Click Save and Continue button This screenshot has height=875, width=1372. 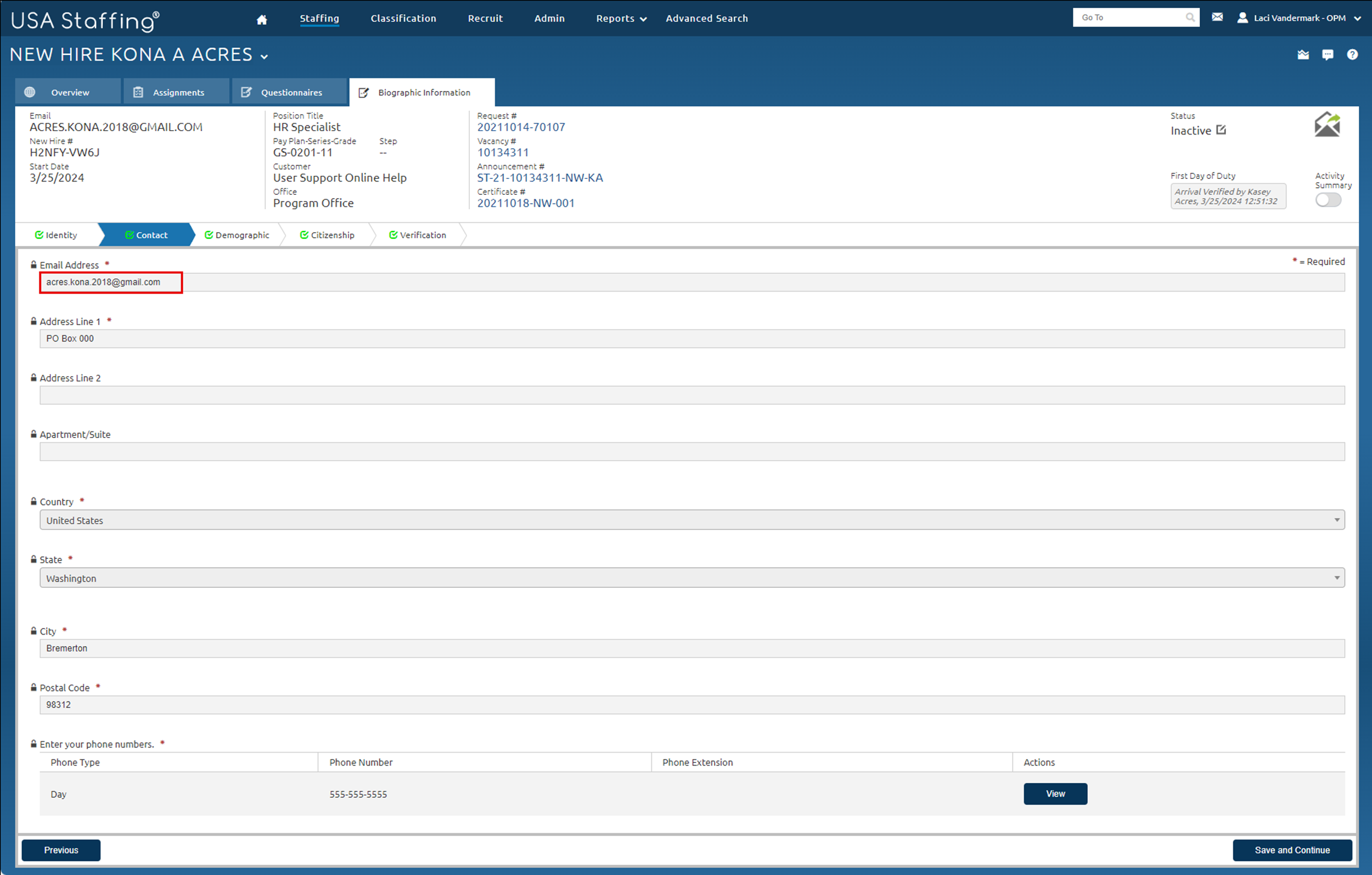pos(1292,850)
